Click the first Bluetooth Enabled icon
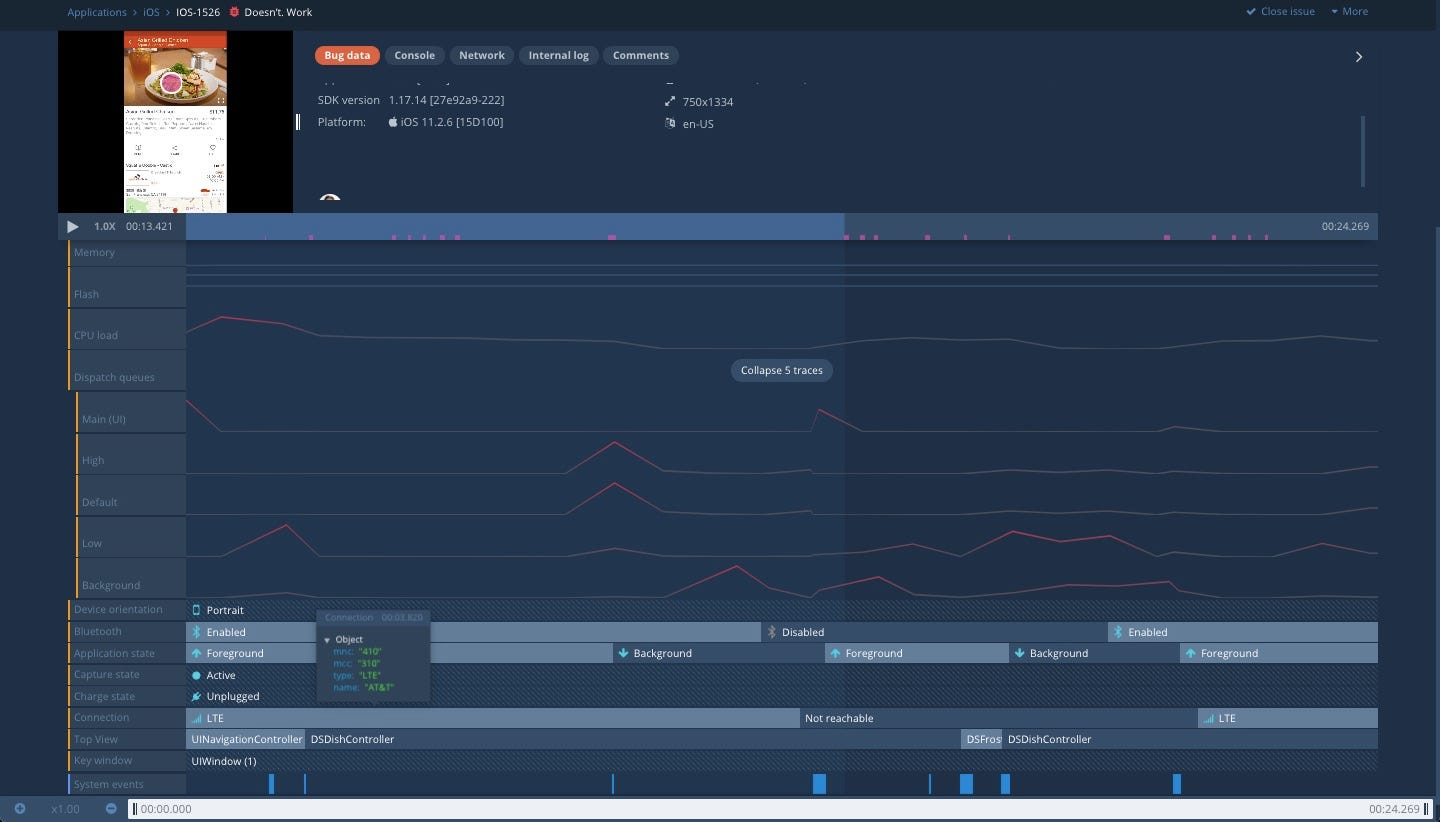 (197, 632)
